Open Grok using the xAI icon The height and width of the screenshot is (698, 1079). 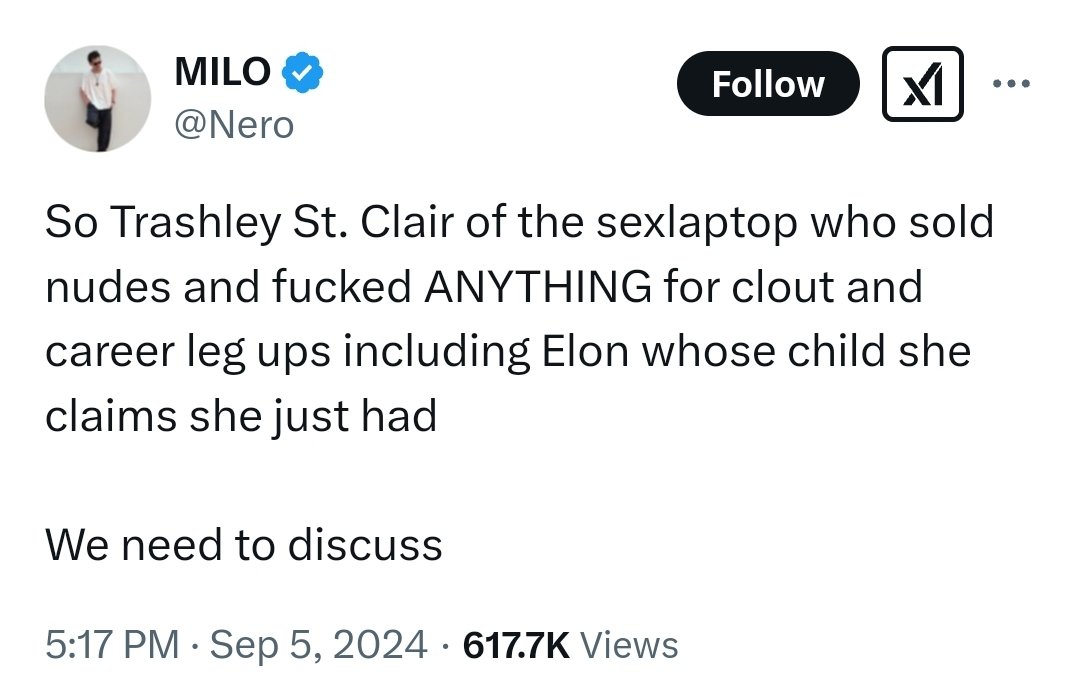pos(922,84)
